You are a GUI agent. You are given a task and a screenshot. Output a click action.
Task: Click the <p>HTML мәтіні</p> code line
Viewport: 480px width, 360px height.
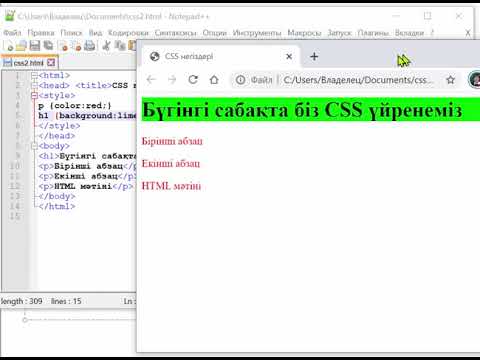pos(86,186)
